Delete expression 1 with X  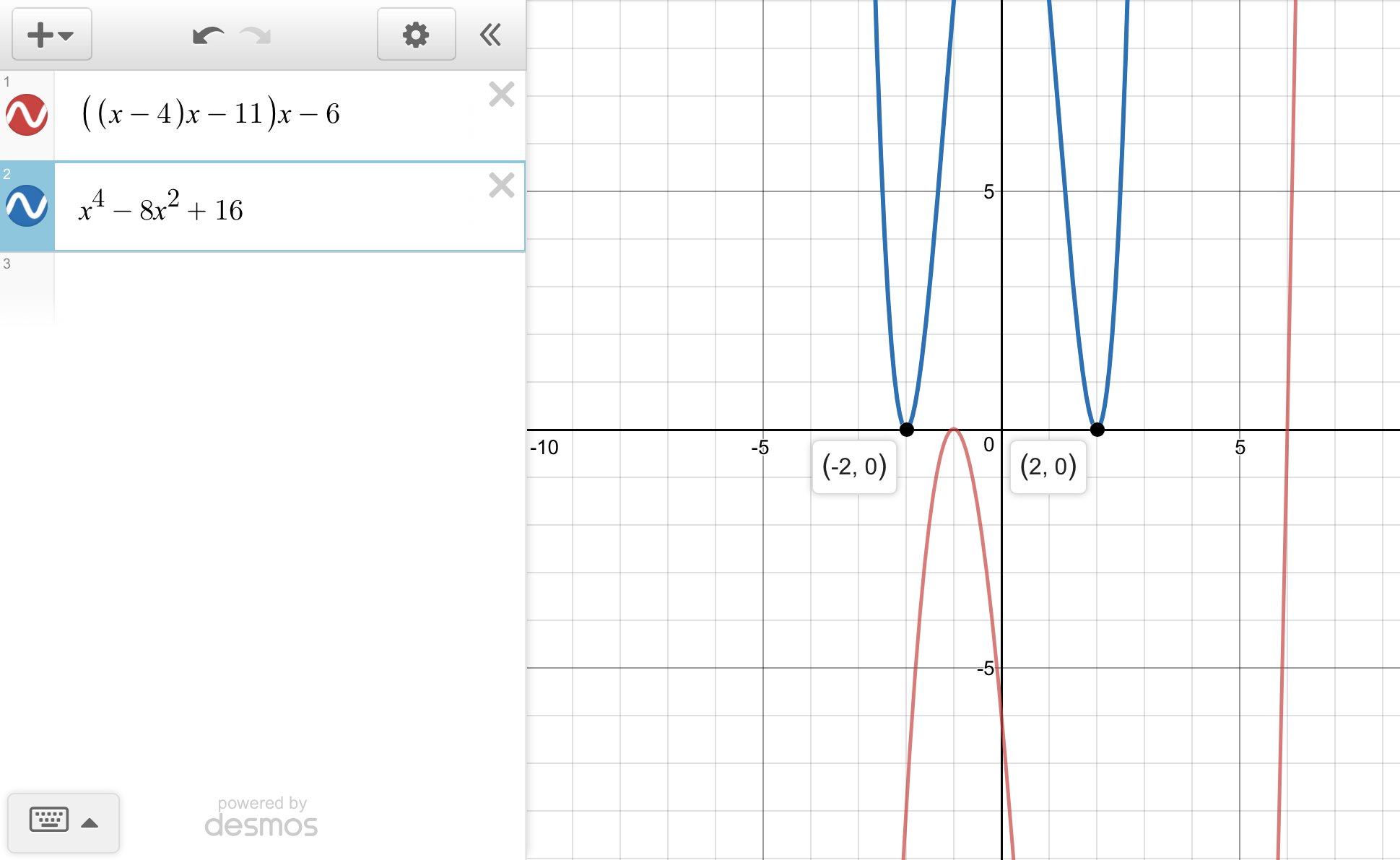coord(501,95)
